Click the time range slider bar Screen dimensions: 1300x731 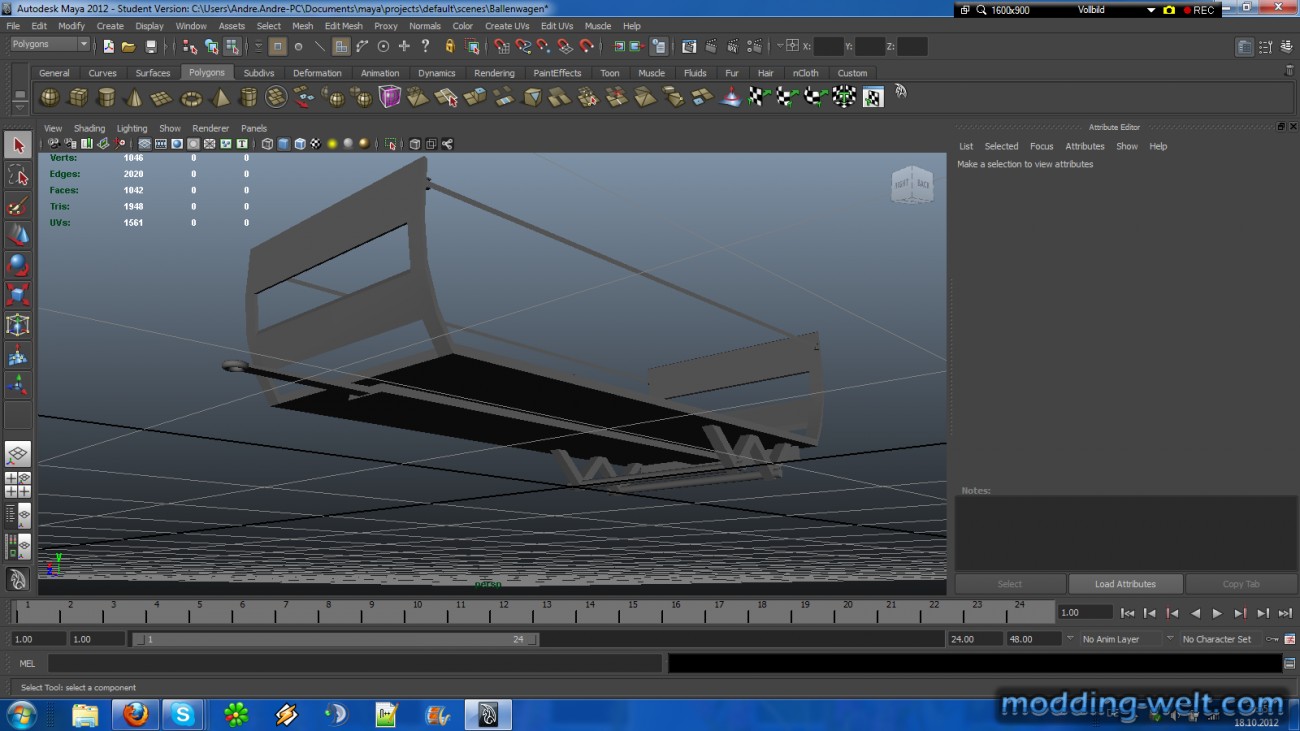coord(335,639)
